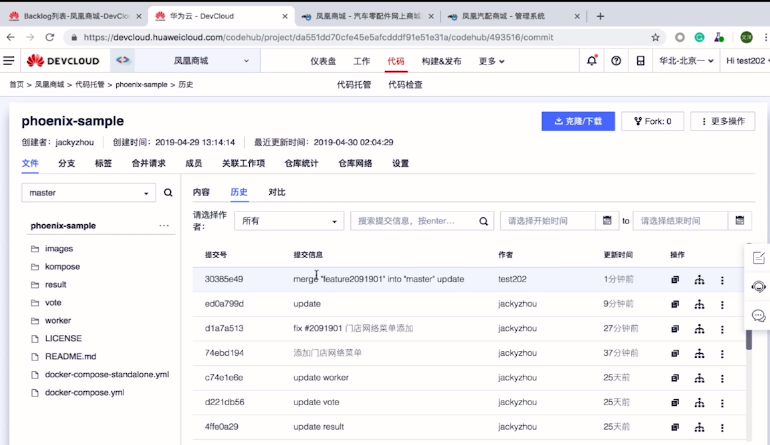The width and height of the screenshot is (770, 445).
Task: Click the feedback note icon on right sidebar
Action: coord(759,257)
